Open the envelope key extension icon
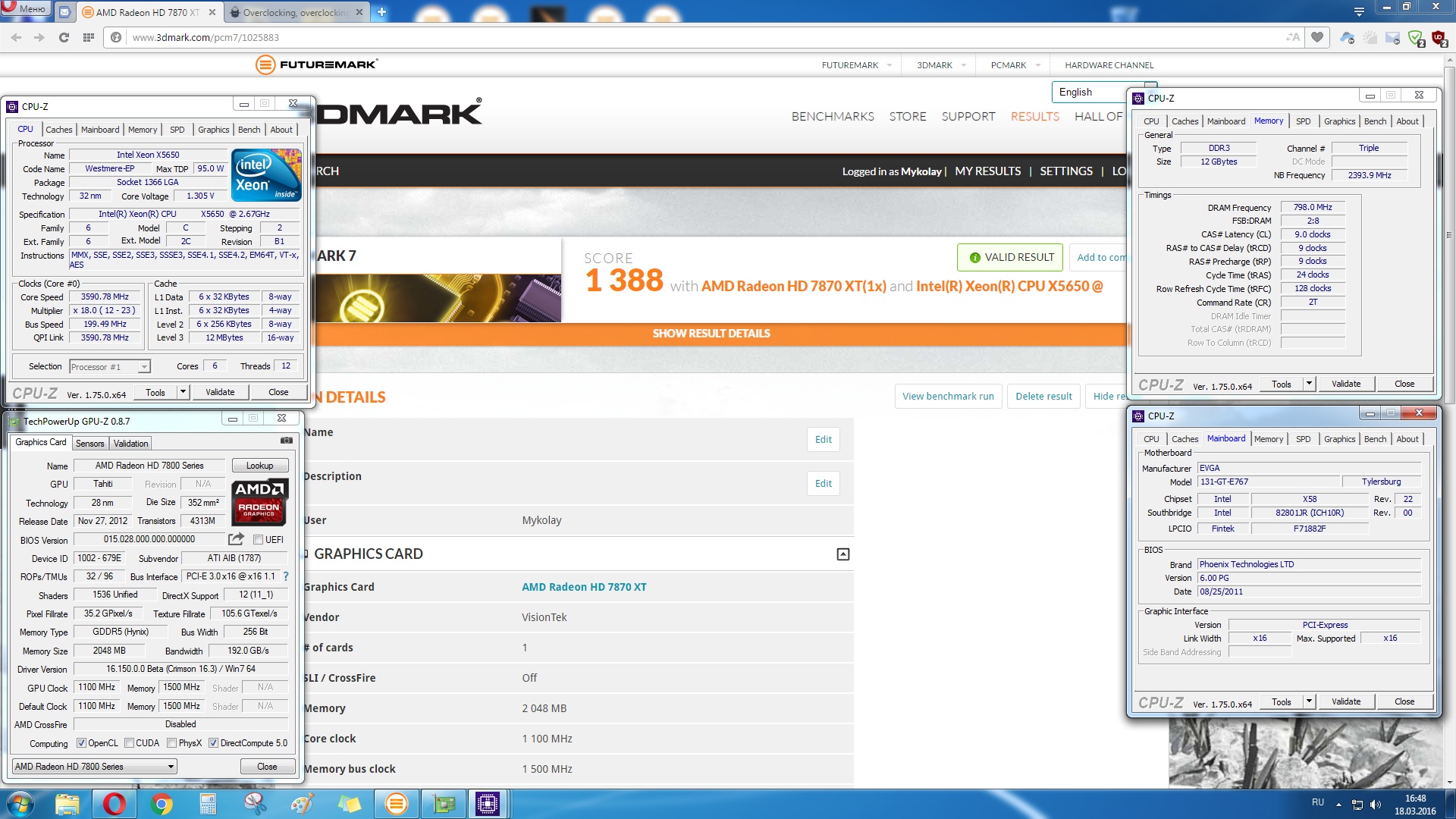Image resolution: width=1456 pixels, height=819 pixels. point(1392,37)
